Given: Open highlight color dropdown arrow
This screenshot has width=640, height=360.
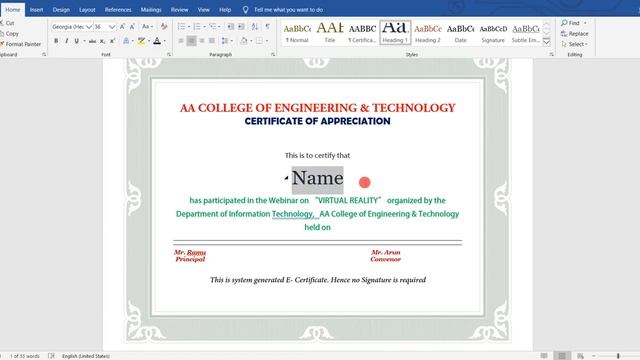Looking at the screenshot, I should click(x=149, y=41).
